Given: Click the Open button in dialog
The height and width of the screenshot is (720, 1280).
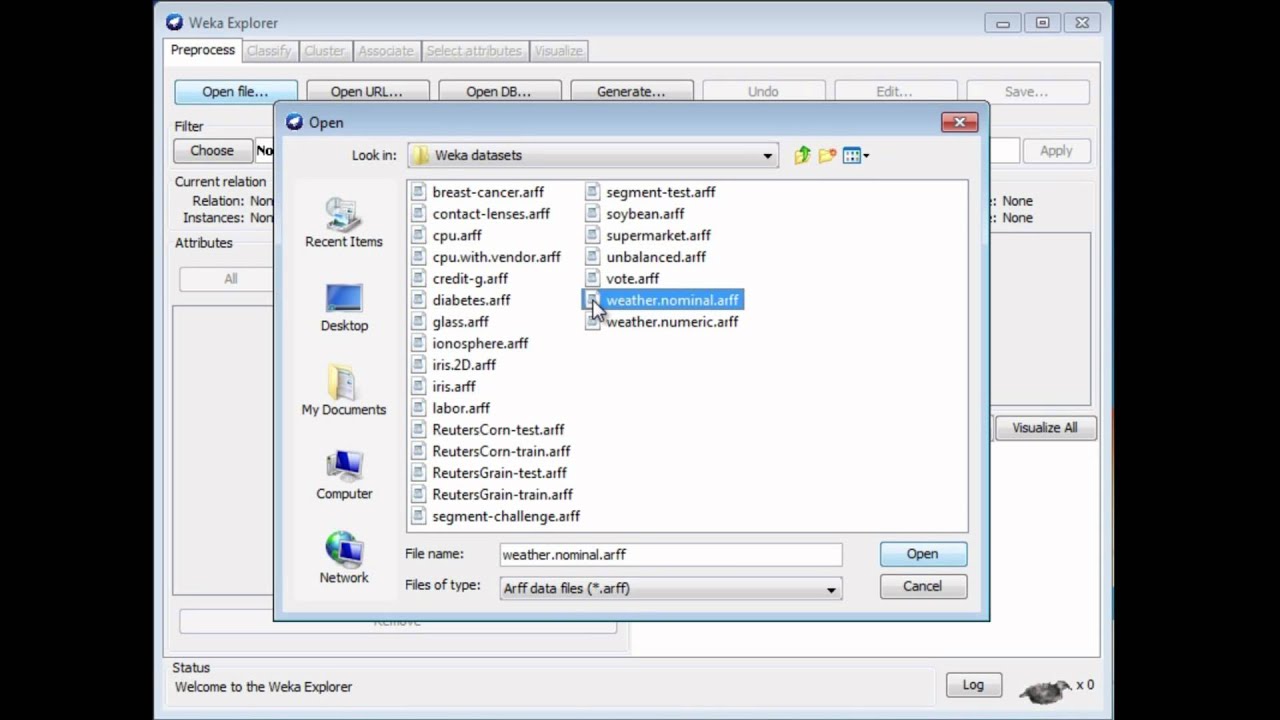Looking at the screenshot, I should coord(922,554).
